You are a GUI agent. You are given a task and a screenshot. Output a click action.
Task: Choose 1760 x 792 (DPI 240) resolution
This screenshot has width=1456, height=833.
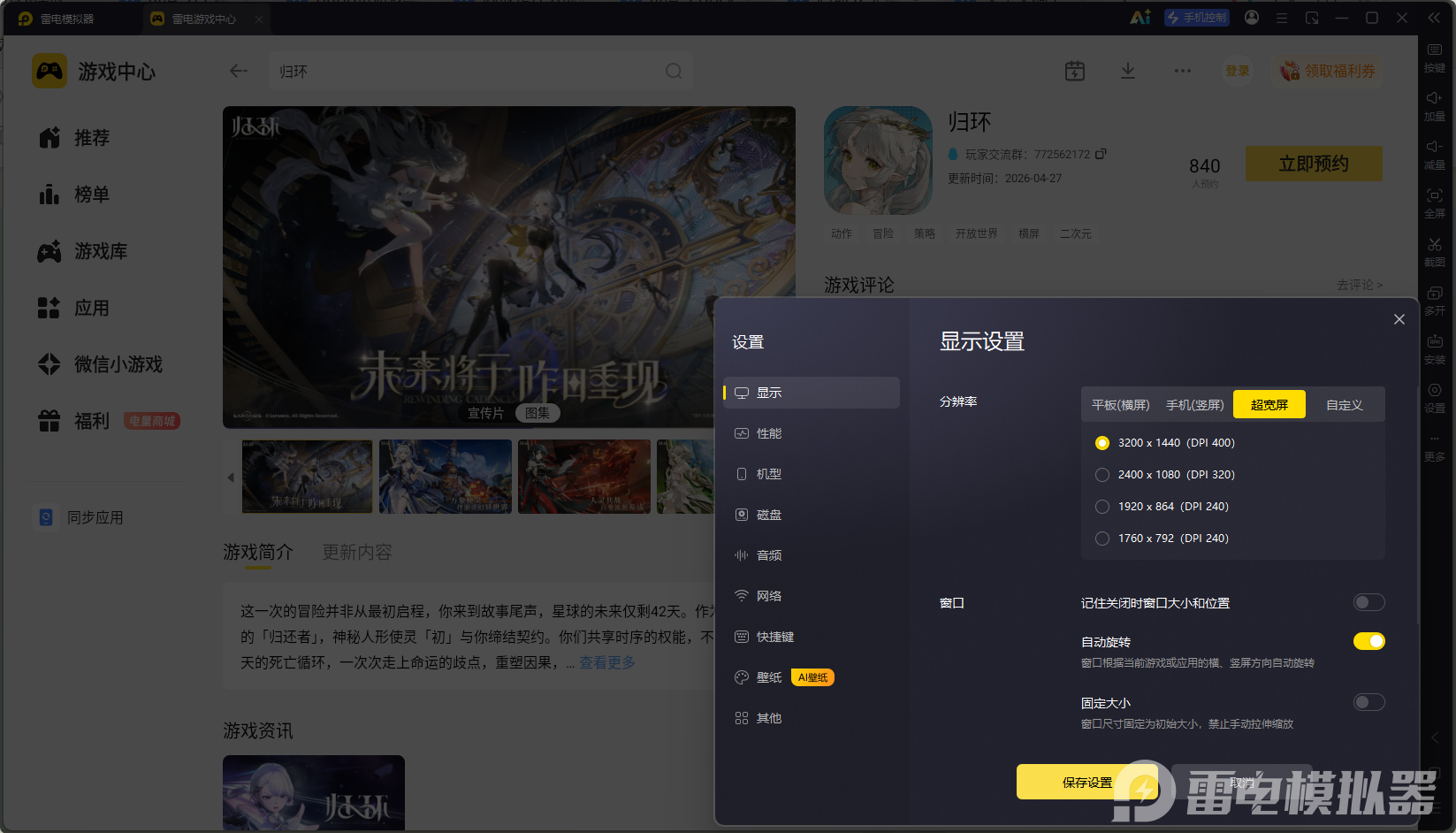[1162, 539]
